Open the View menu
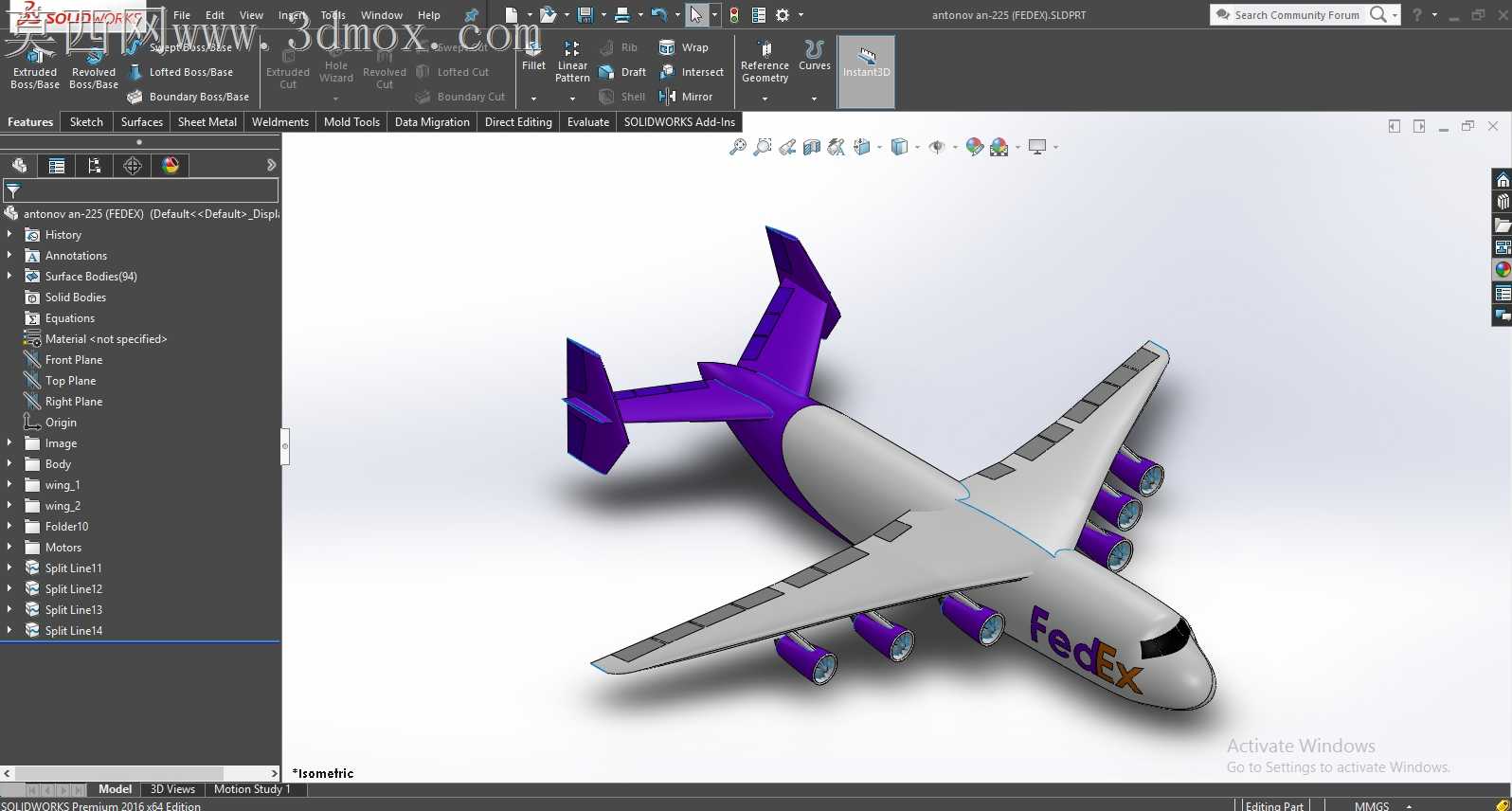 (251, 15)
